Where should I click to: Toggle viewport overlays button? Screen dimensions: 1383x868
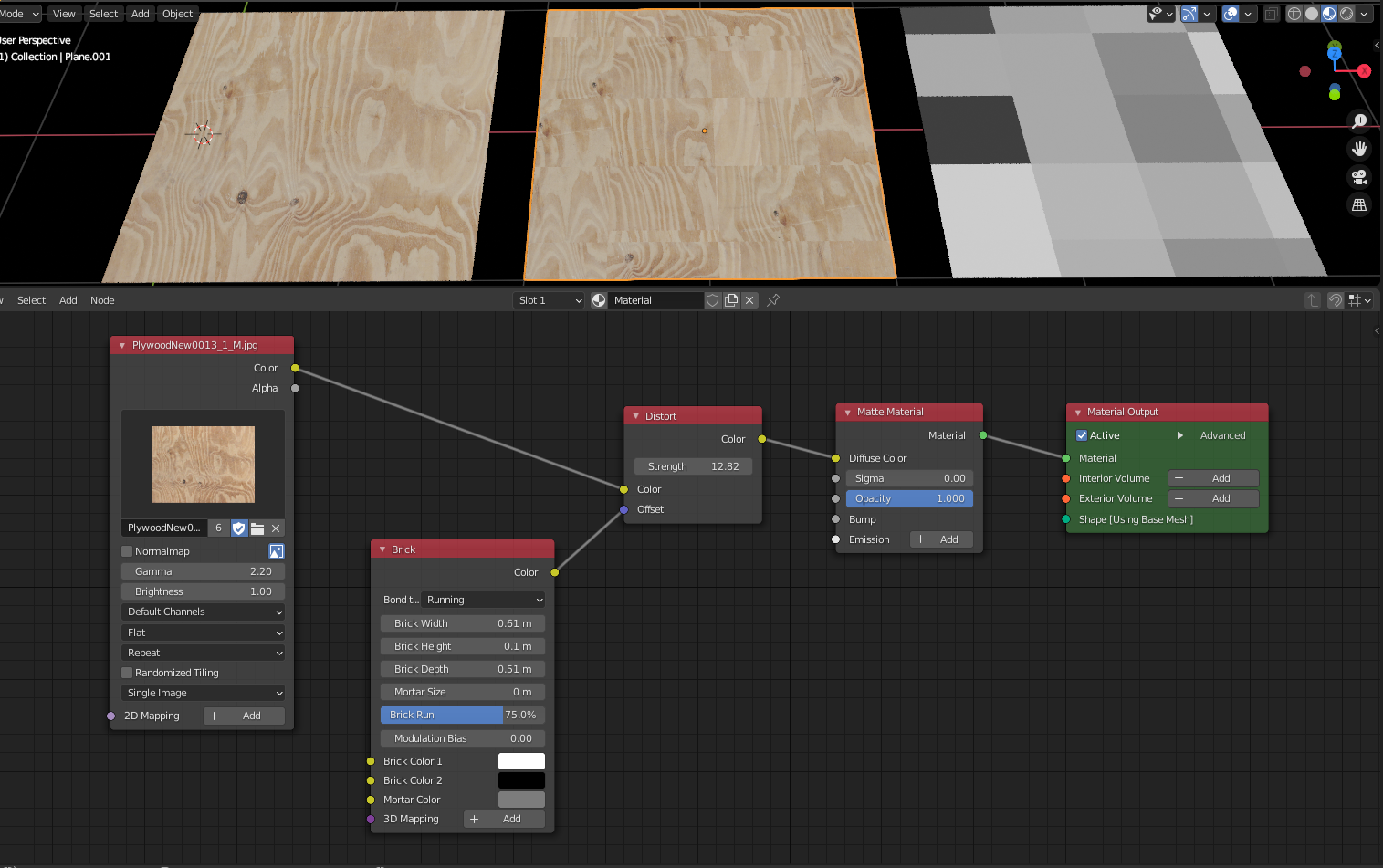[1231, 14]
